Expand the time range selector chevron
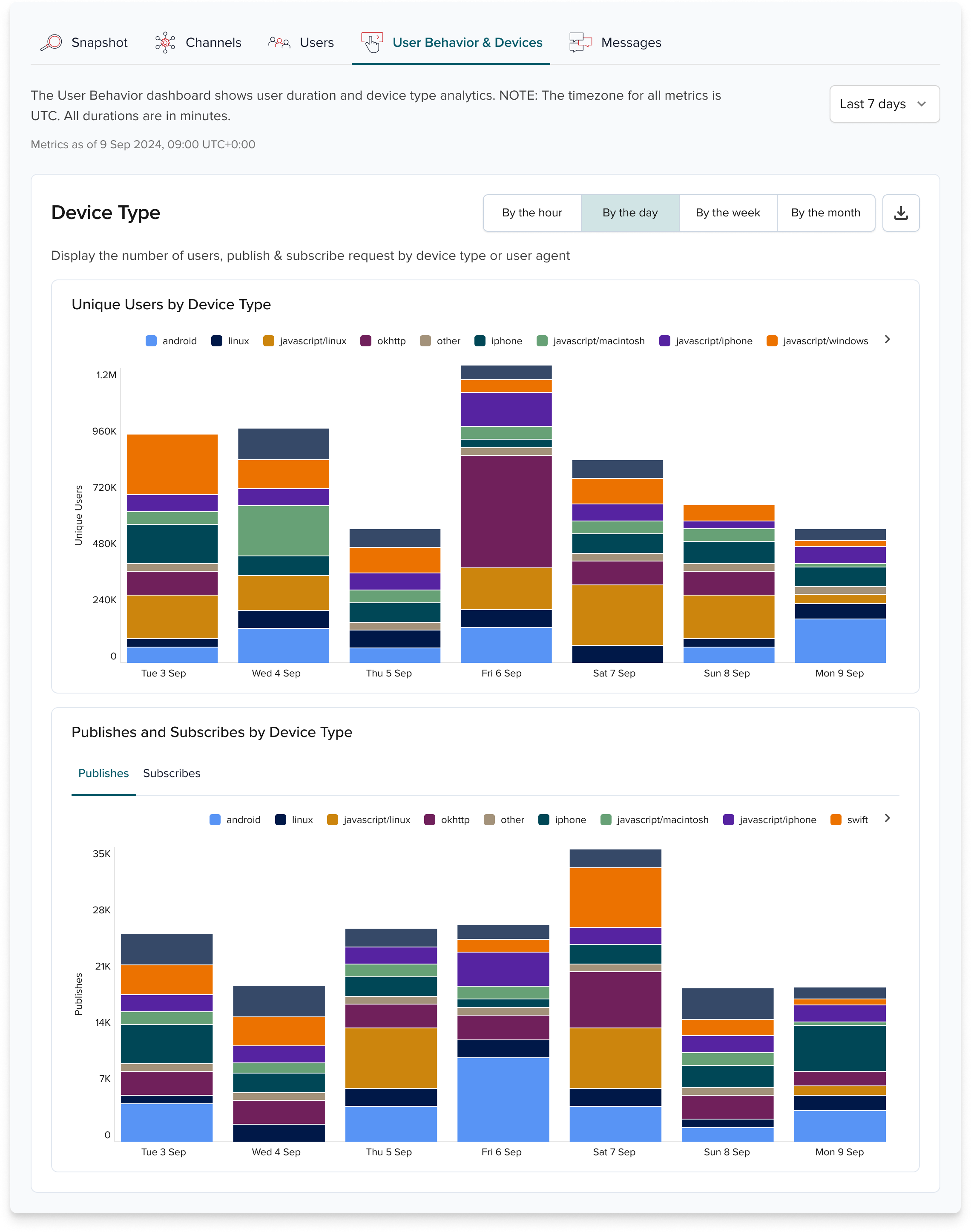This screenshot has height=1232, width=971. (922, 104)
